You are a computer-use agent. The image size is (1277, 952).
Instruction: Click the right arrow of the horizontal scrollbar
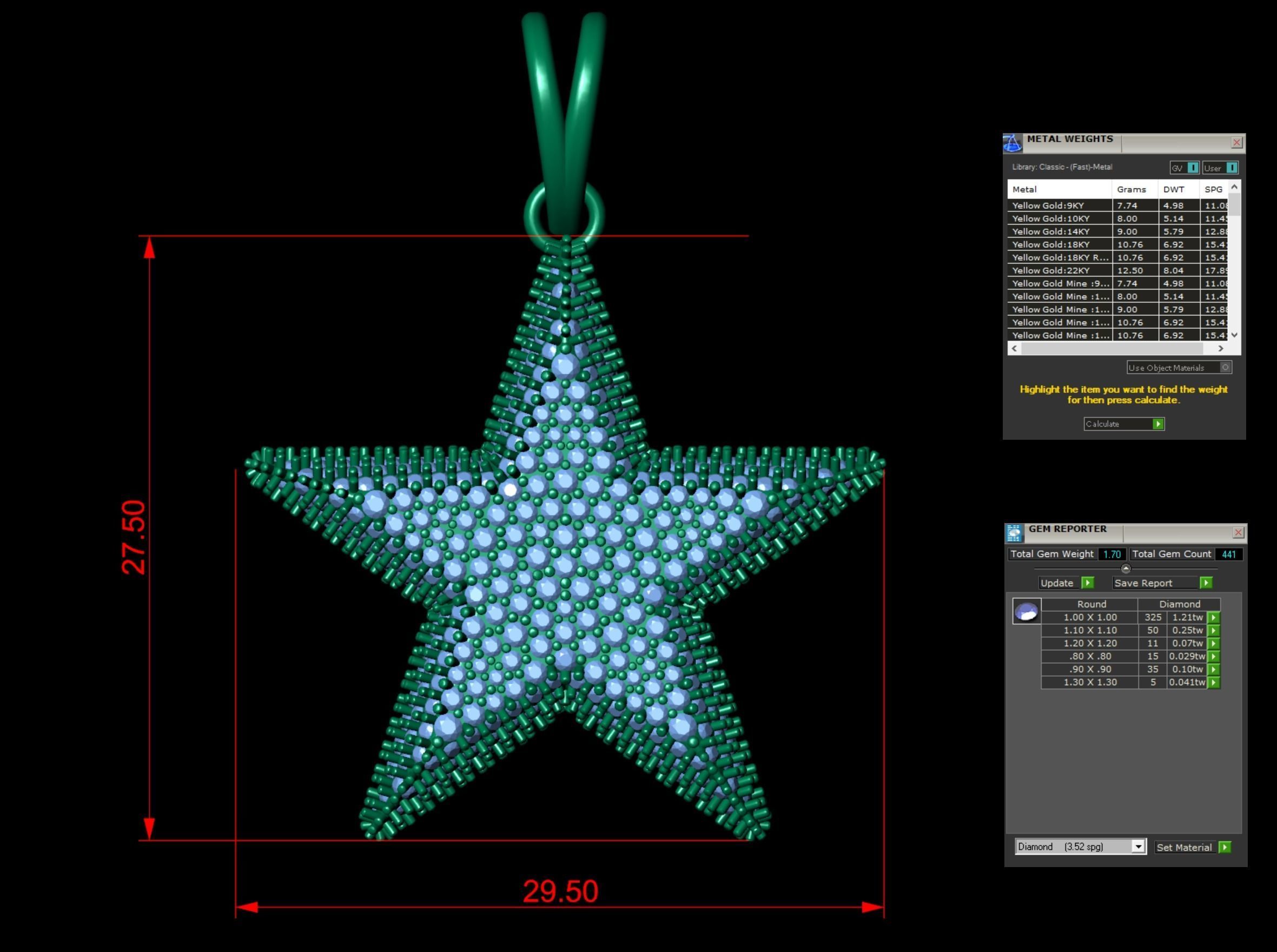(x=1220, y=349)
